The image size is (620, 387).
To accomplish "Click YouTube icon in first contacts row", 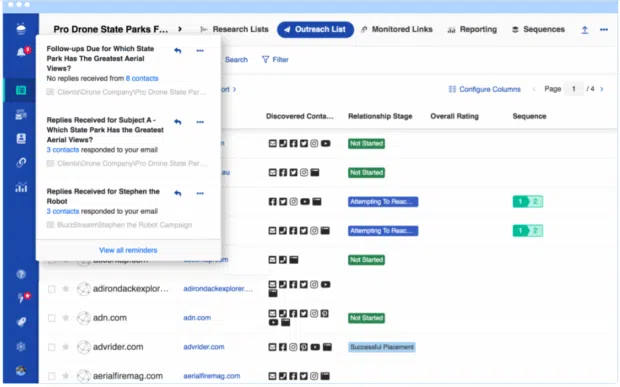I will pyautogui.click(x=325, y=143).
